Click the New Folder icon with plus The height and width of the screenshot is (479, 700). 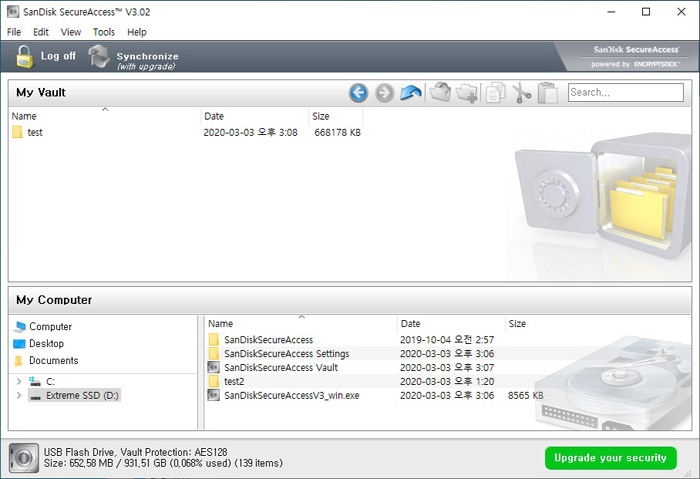click(x=467, y=93)
